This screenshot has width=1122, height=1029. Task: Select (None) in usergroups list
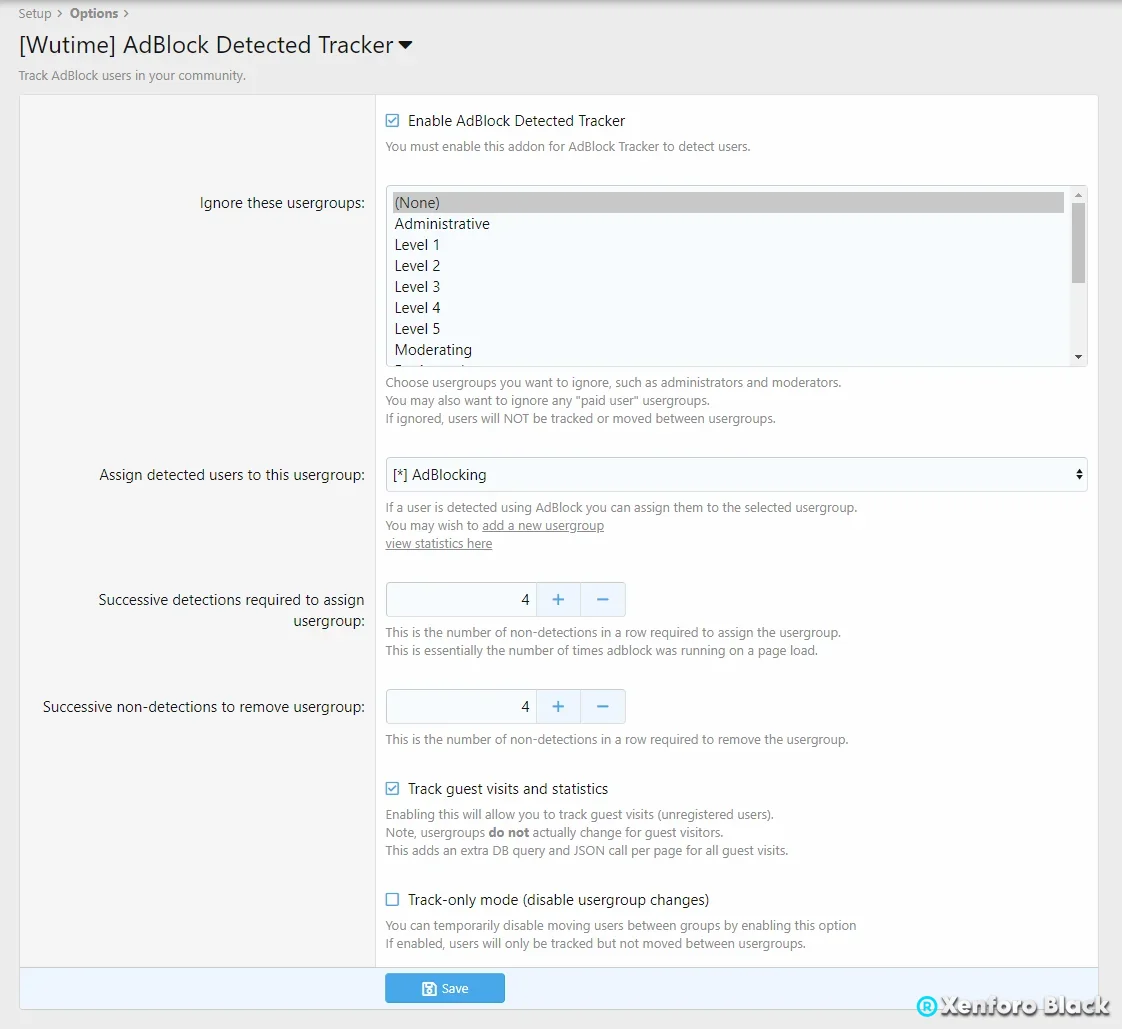[x=728, y=203]
